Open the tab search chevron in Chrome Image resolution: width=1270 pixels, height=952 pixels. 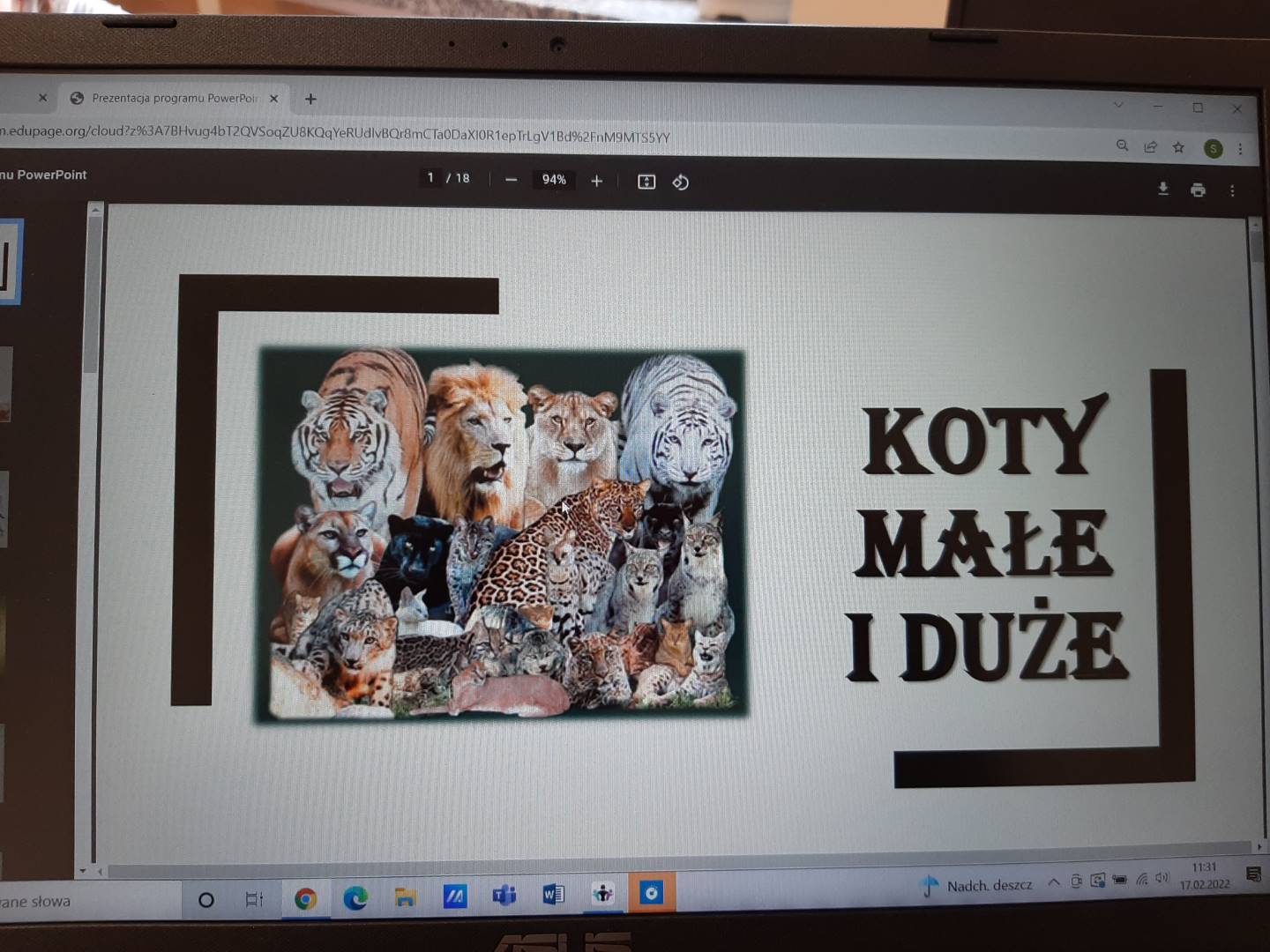pyautogui.click(x=1118, y=105)
